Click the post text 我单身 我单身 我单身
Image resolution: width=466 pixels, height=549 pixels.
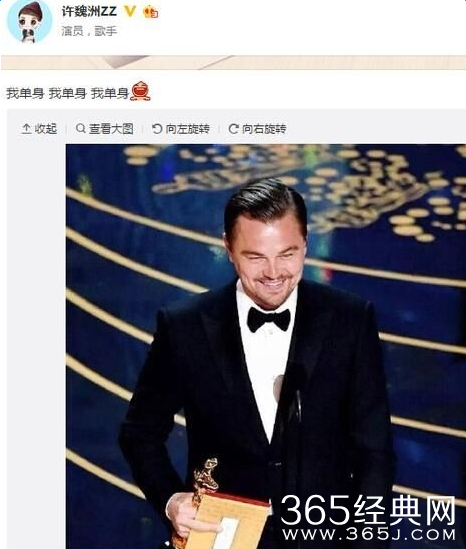pyautogui.click(x=67, y=93)
